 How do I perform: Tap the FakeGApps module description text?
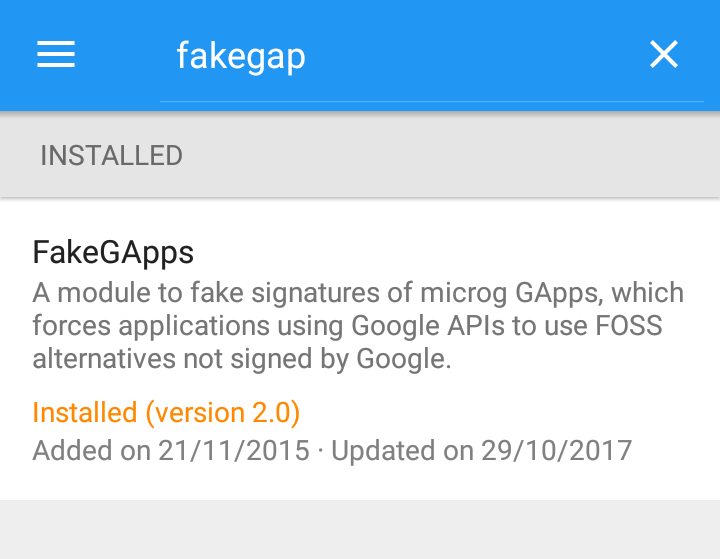358,326
